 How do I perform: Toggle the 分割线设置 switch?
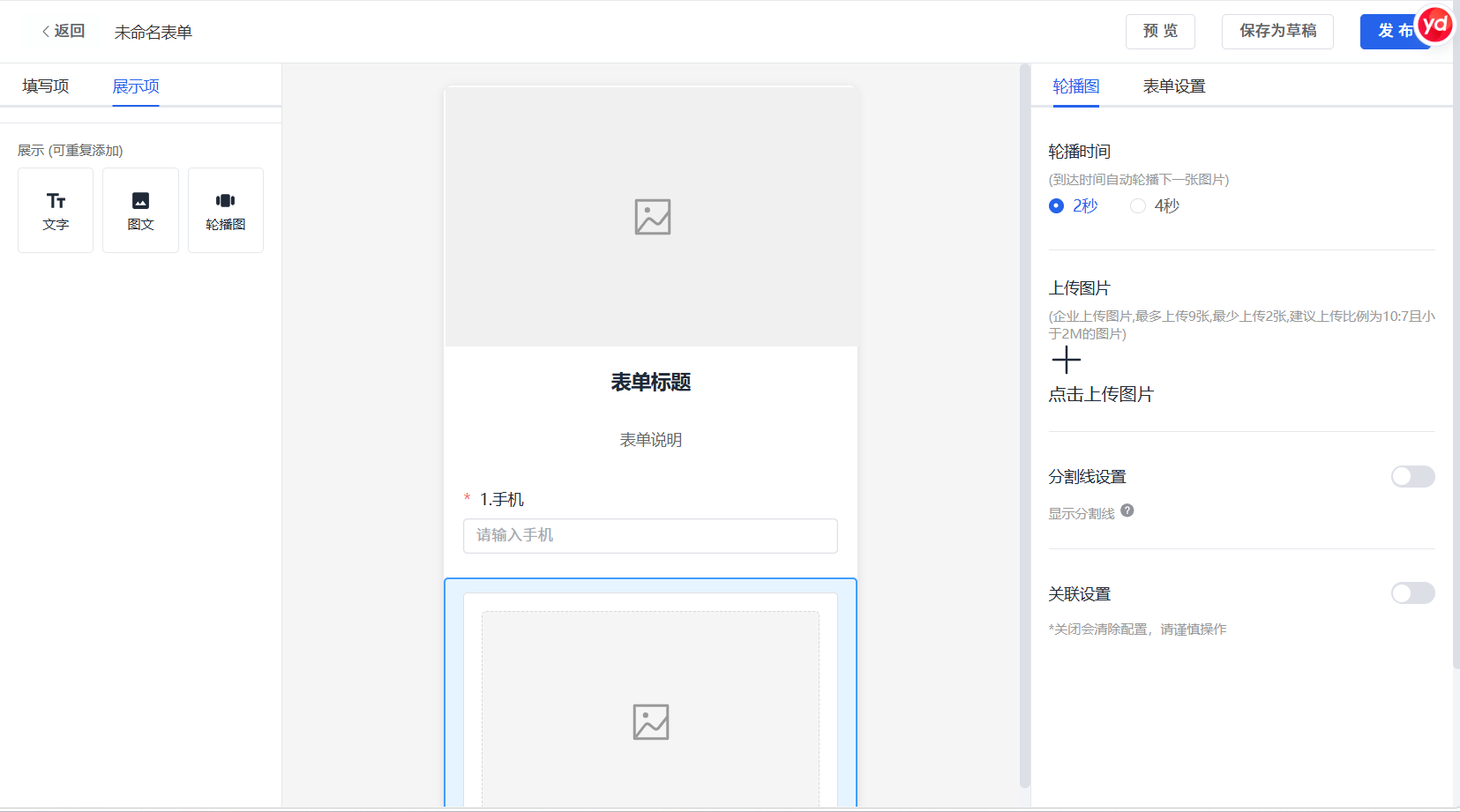1412,477
